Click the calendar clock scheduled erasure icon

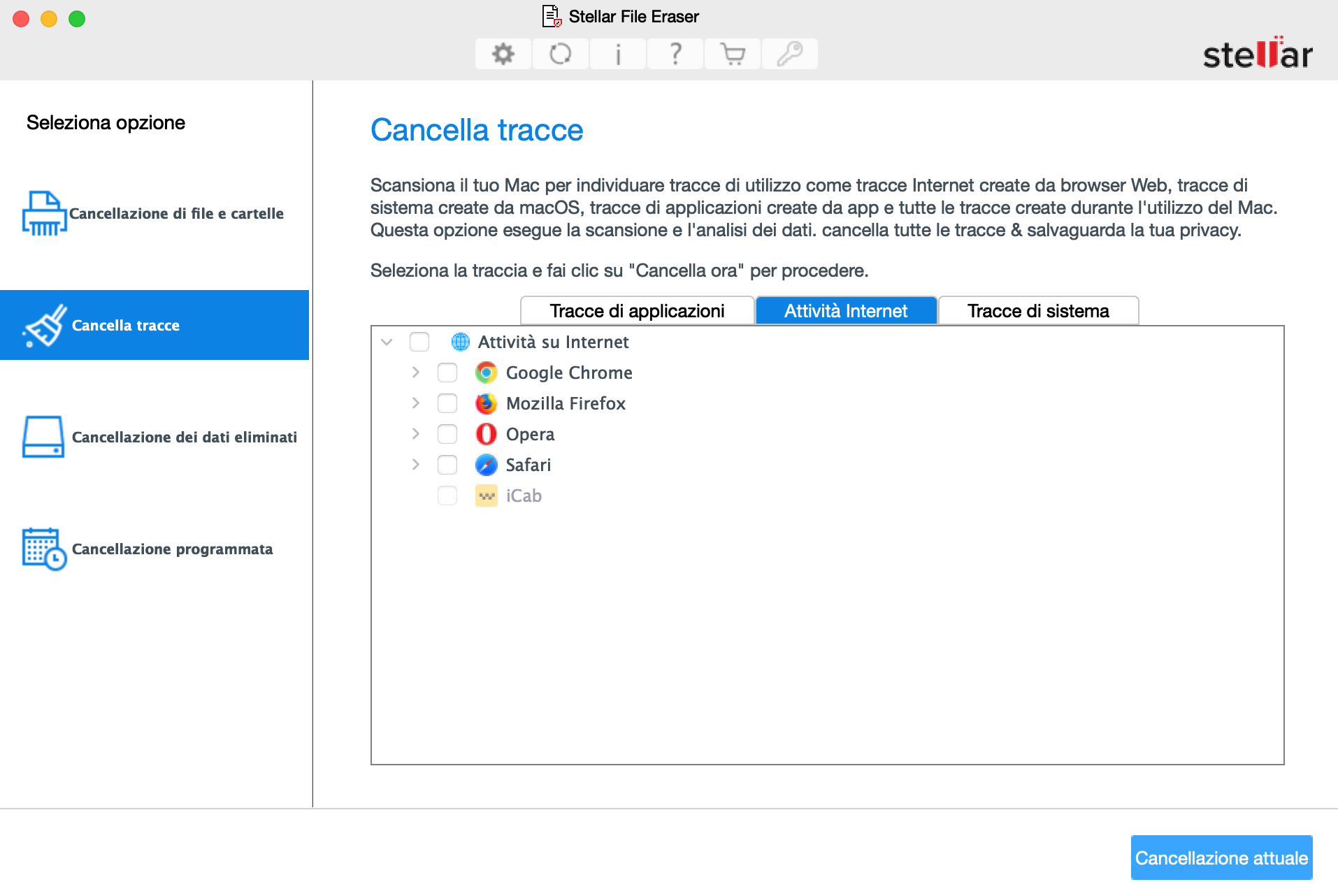(x=44, y=549)
